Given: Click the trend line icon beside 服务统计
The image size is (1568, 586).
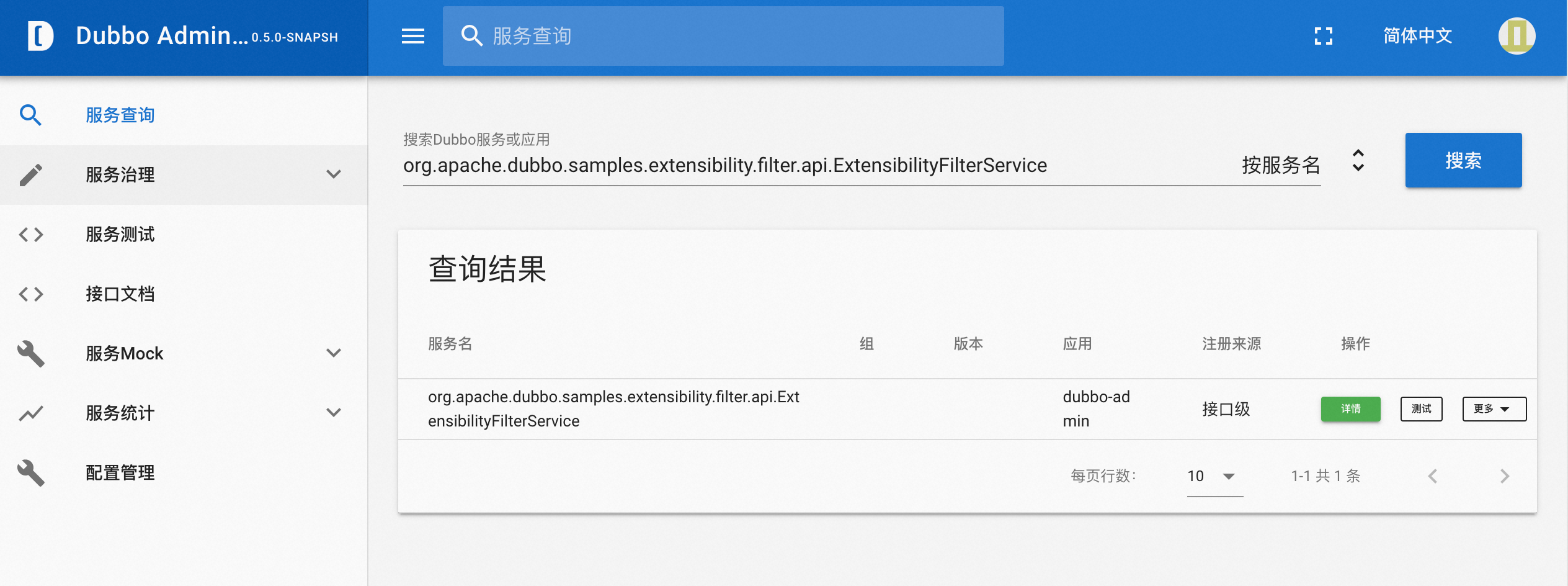Looking at the screenshot, I should (x=31, y=413).
